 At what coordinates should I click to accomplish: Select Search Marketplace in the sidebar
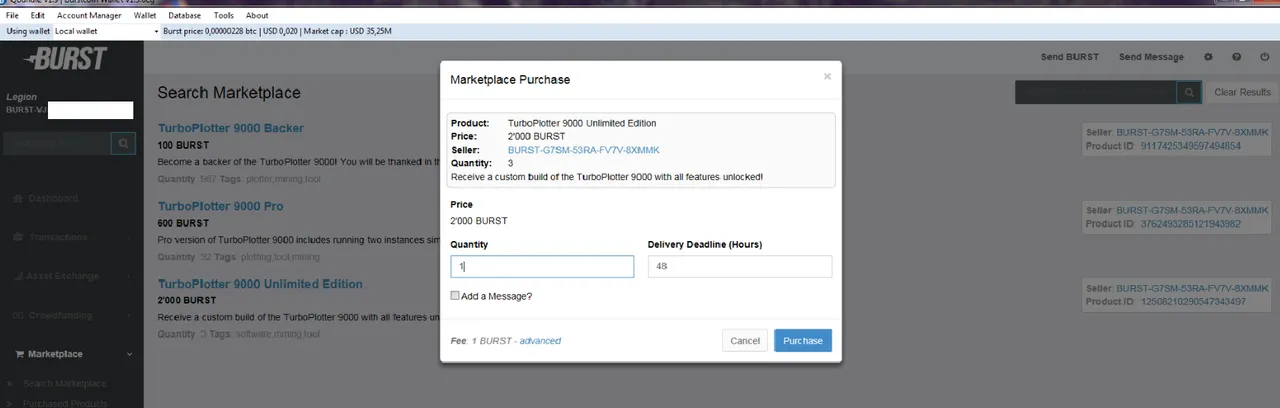(x=64, y=384)
